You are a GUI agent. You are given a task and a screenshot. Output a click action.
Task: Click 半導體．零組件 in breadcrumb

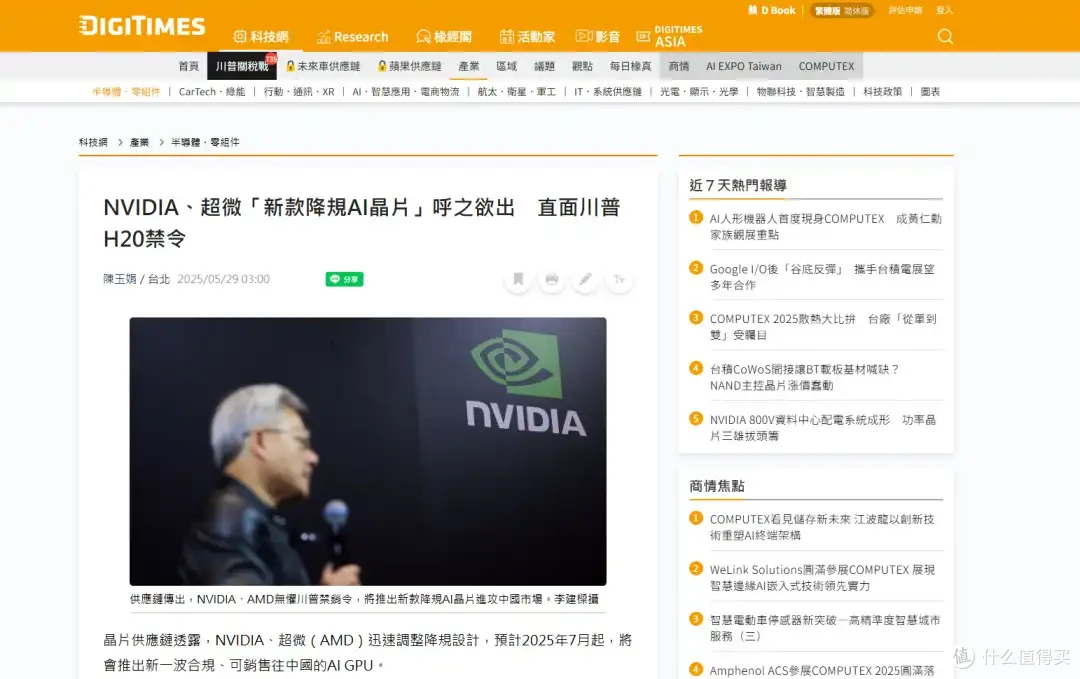[x=205, y=142]
